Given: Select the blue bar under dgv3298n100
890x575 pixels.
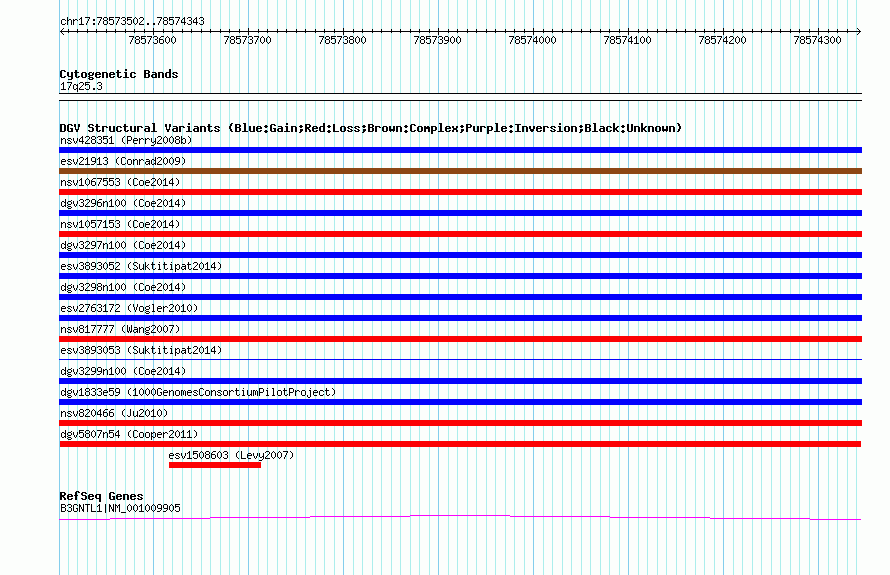Looking at the screenshot, I should tap(460, 297).
